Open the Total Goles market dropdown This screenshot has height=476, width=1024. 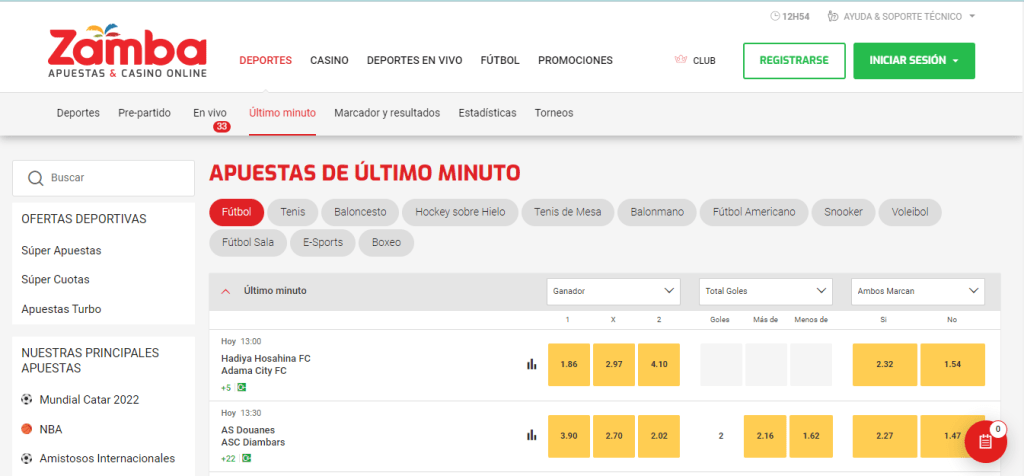(765, 291)
